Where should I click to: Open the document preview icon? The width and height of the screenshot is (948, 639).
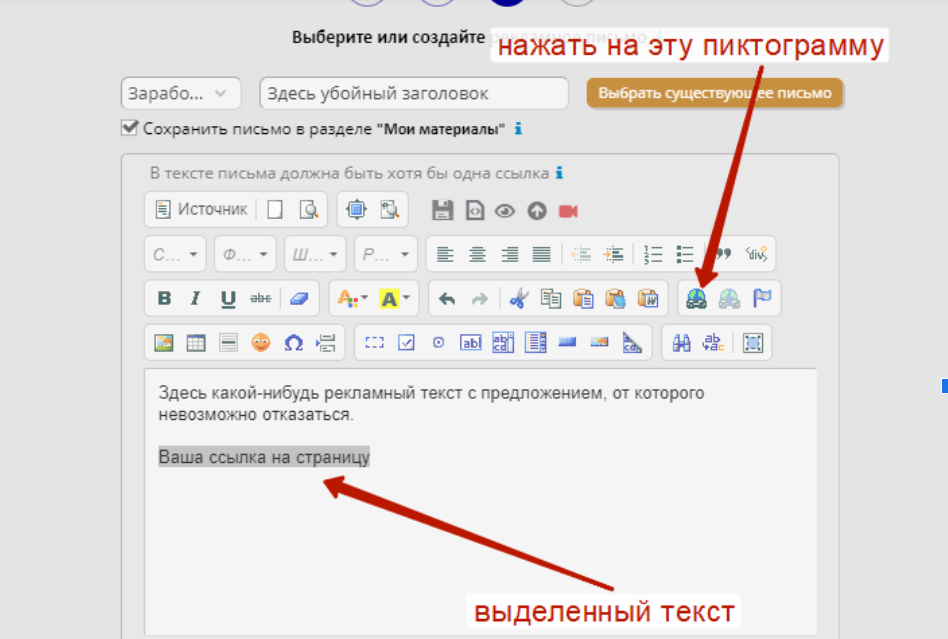click(x=309, y=210)
